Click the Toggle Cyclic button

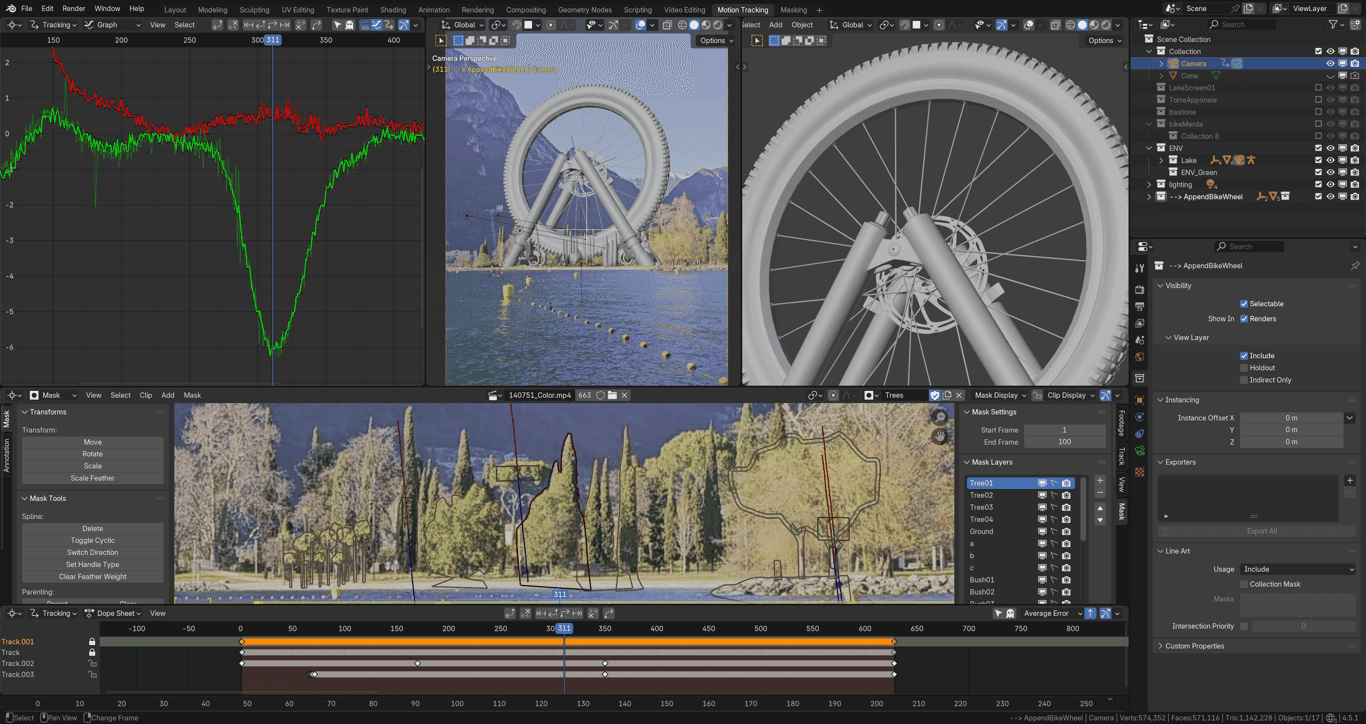(92, 540)
